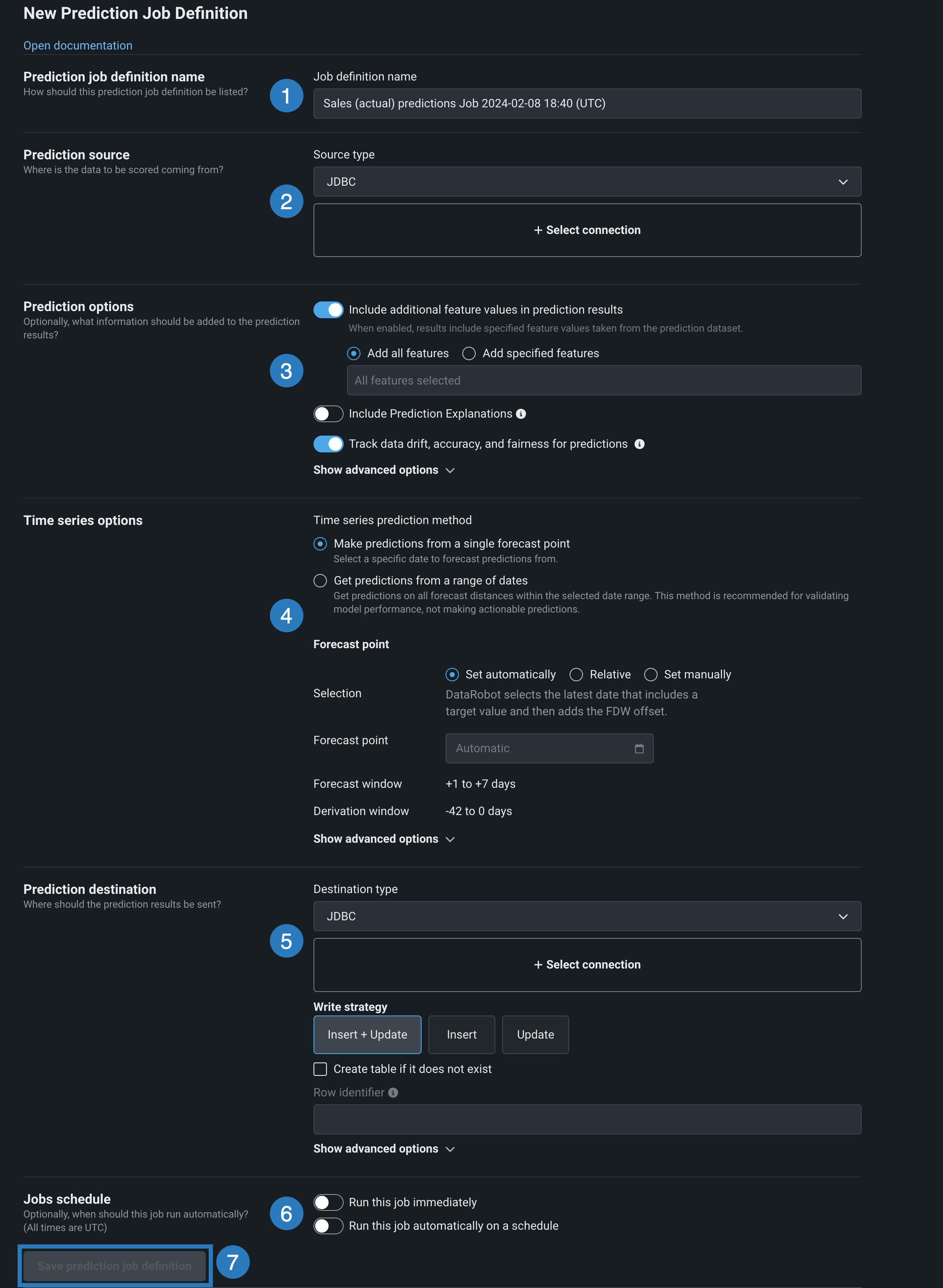
Task: Select the Update write strategy
Action: click(x=535, y=1035)
